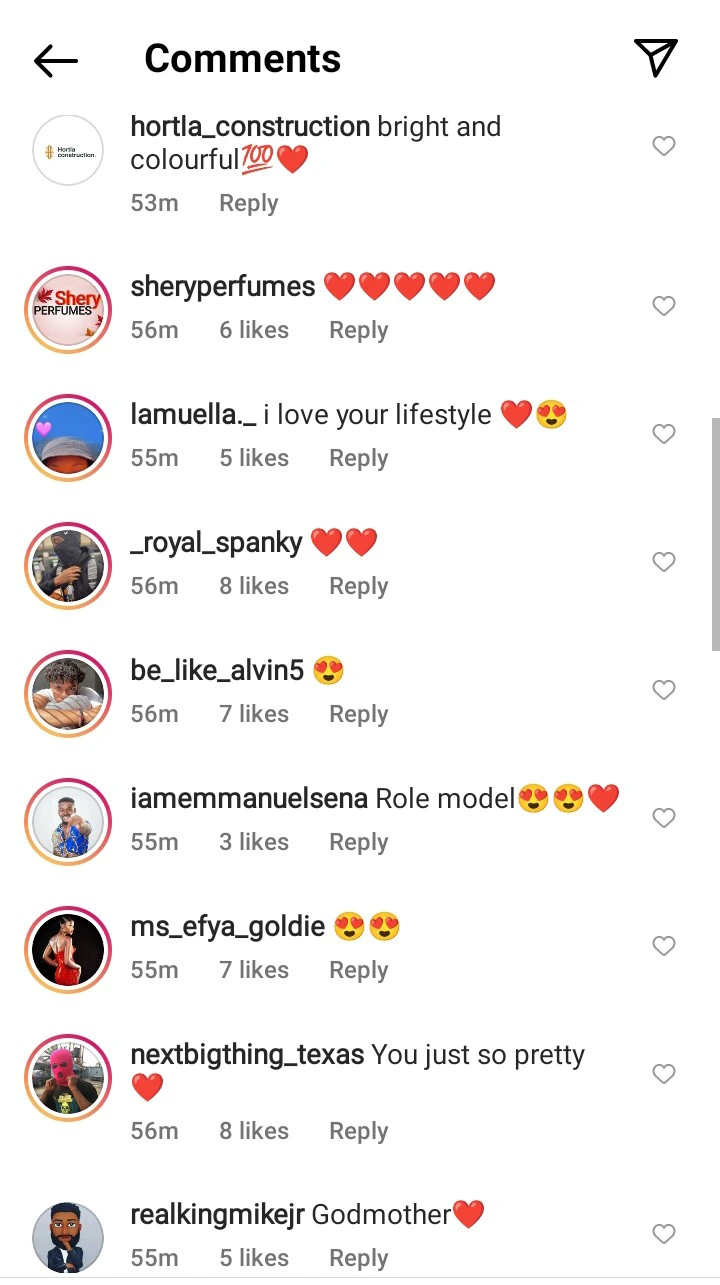
Task: Heart realkingmikejr's Godmother comment
Action: 664,1234
